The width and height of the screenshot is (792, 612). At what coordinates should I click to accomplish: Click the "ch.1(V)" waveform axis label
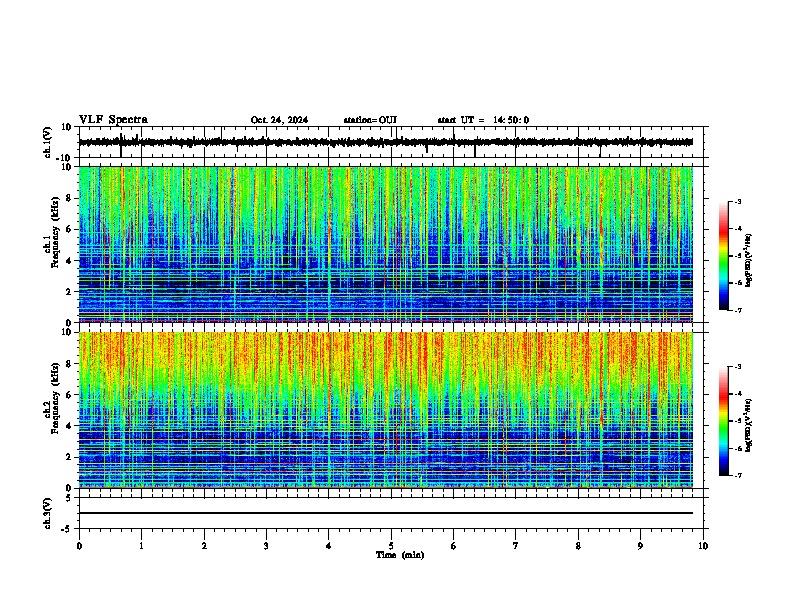tap(48, 142)
